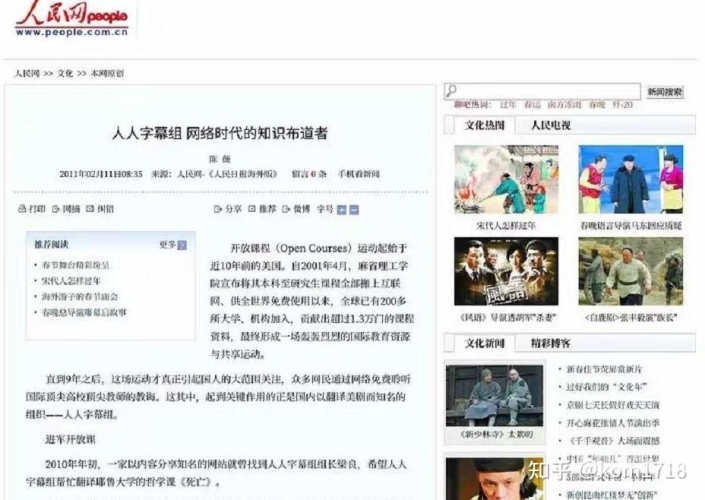Click the print icon 打印
The width and height of the screenshot is (705, 500).
[22, 209]
